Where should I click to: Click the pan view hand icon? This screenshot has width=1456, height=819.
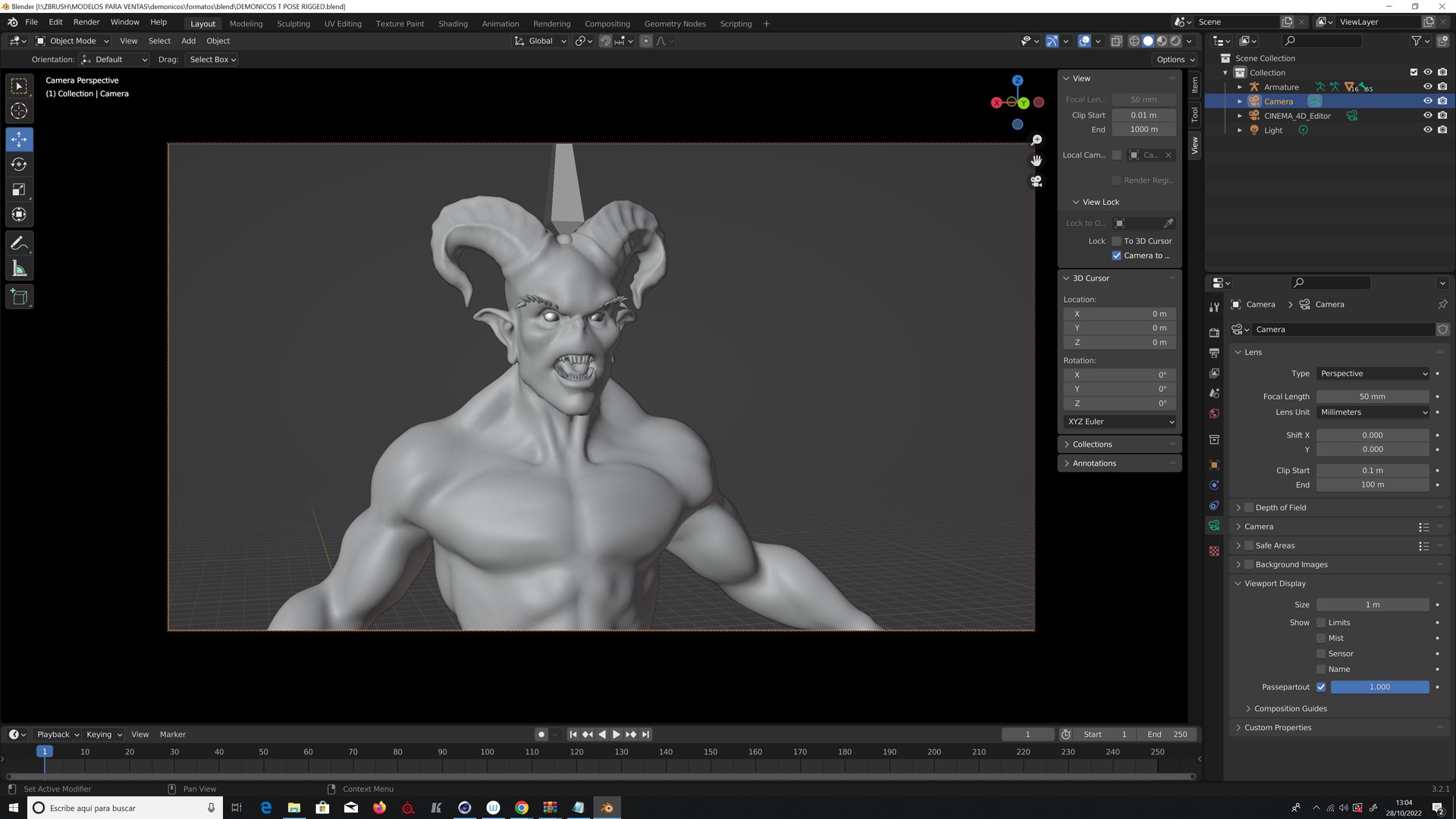(1037, 161)
